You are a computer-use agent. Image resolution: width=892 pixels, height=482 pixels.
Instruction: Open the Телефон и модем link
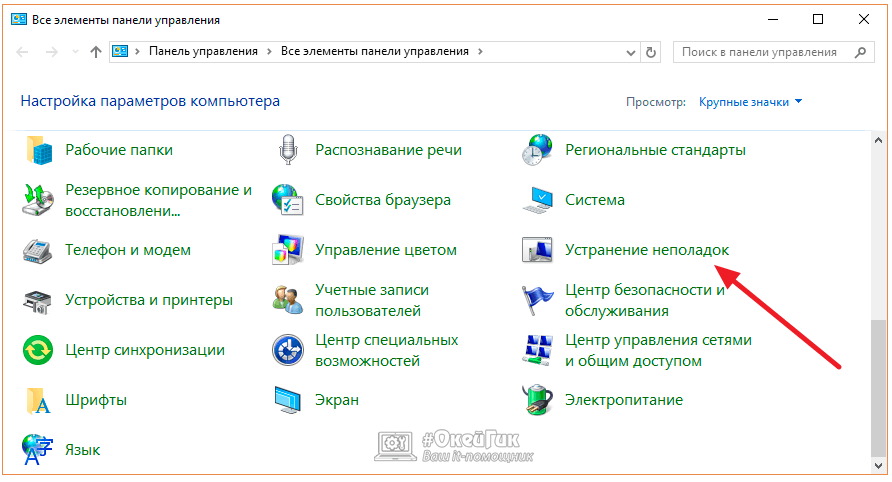[128, 250]
